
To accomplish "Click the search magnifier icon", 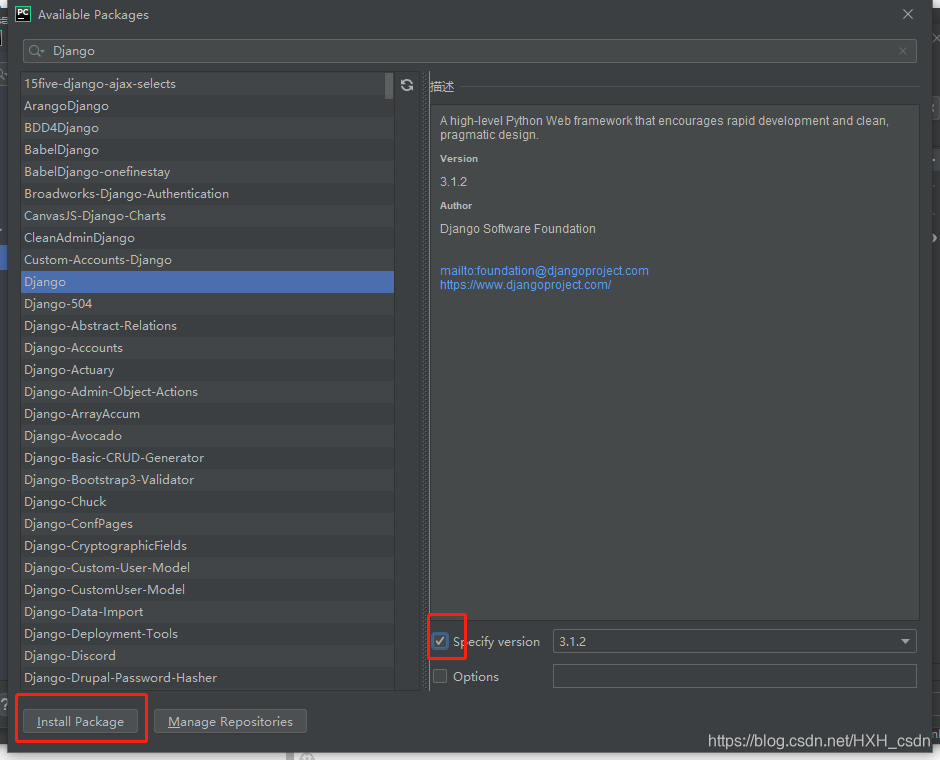I will (x=37, y=51).
